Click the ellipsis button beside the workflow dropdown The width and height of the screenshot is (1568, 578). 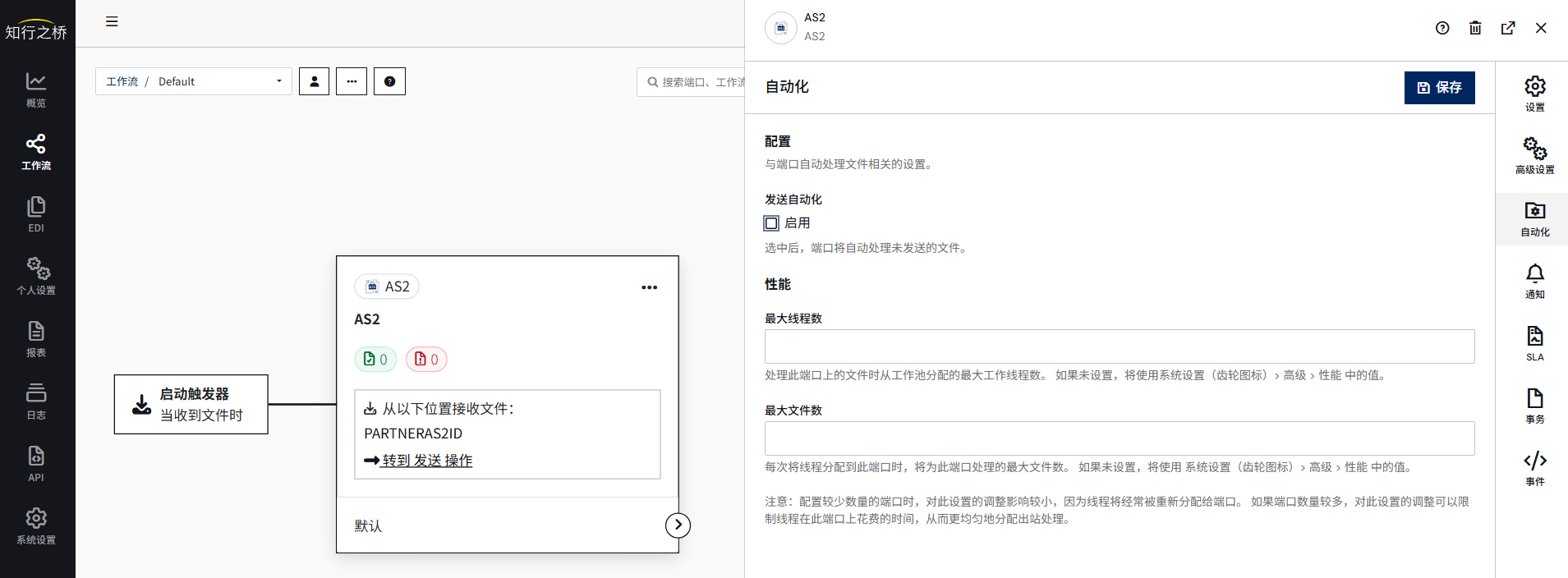point(352,81)
